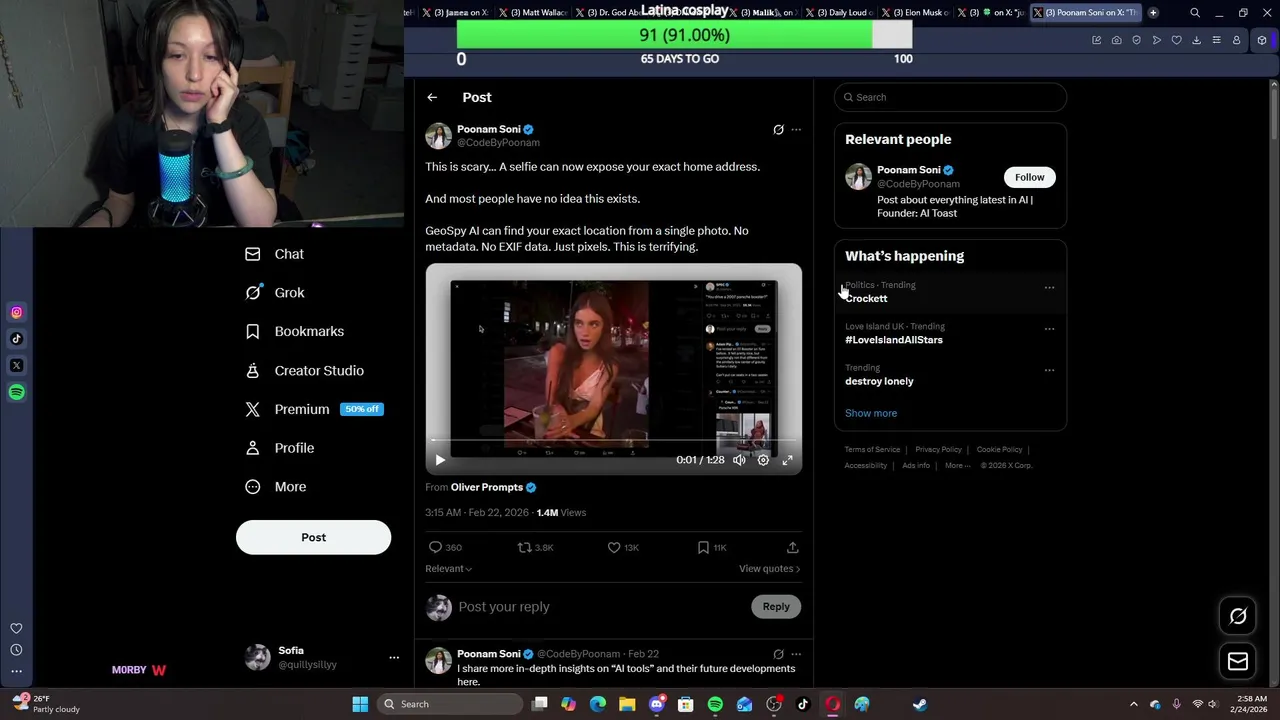Expand the More menu in the sidebar

276,487
